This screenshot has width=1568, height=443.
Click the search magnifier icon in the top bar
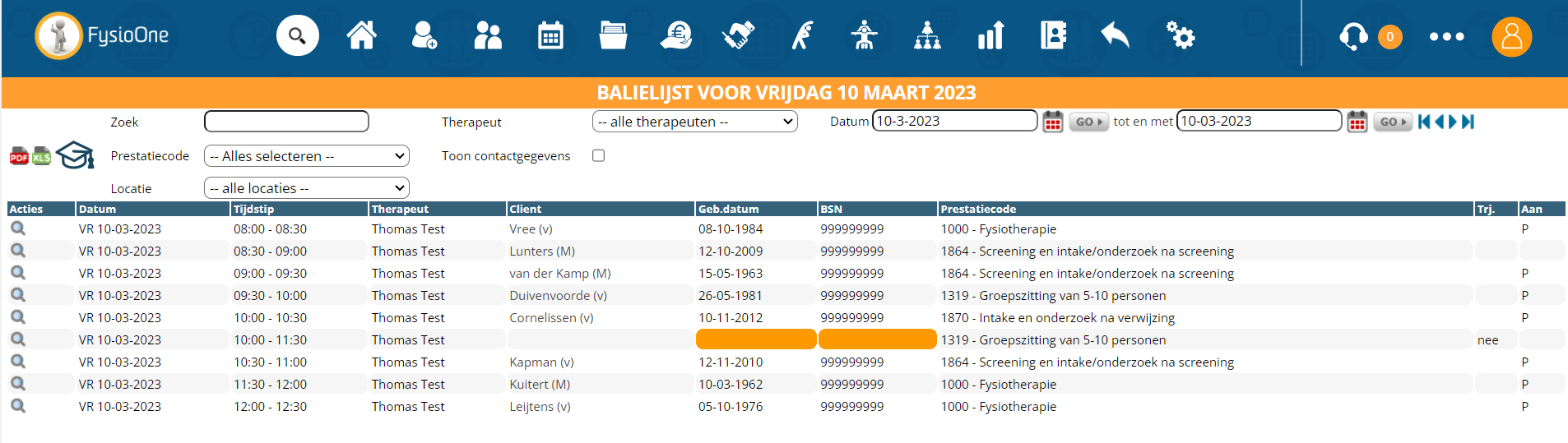pyautogui.click(x=297, y=36)
